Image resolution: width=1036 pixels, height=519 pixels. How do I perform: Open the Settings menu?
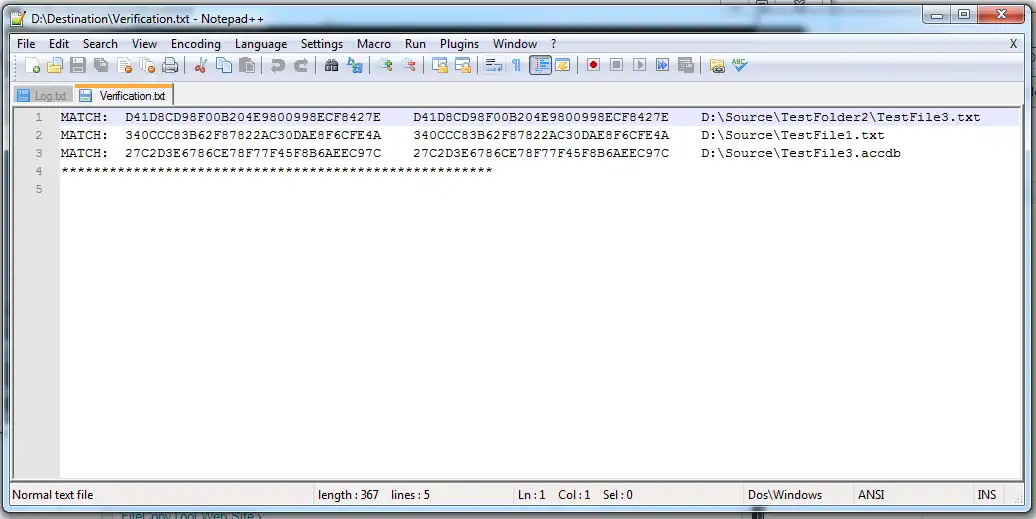coord(322,44)
